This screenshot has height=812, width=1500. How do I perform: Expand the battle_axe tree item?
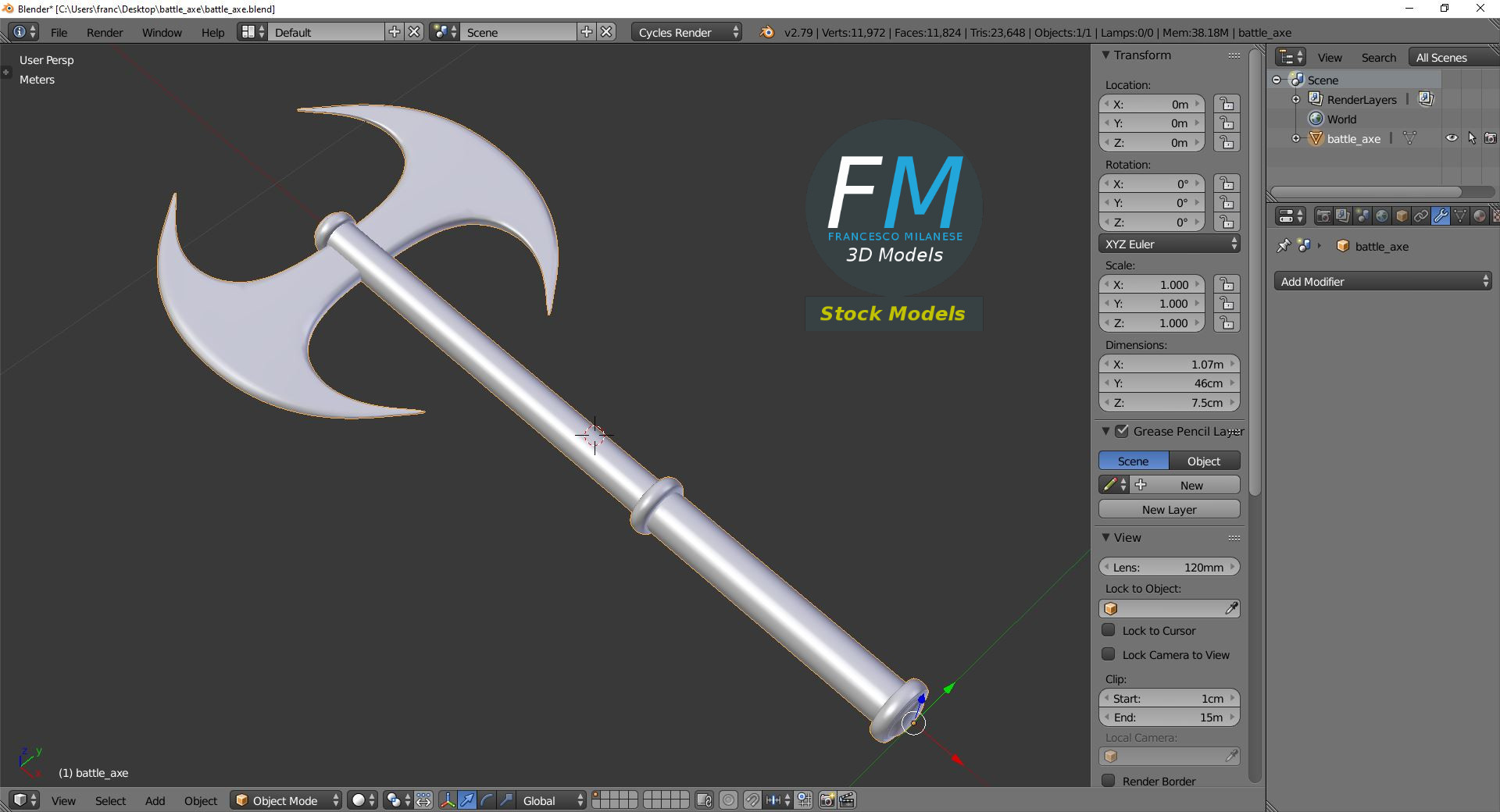coord(1296,138)
